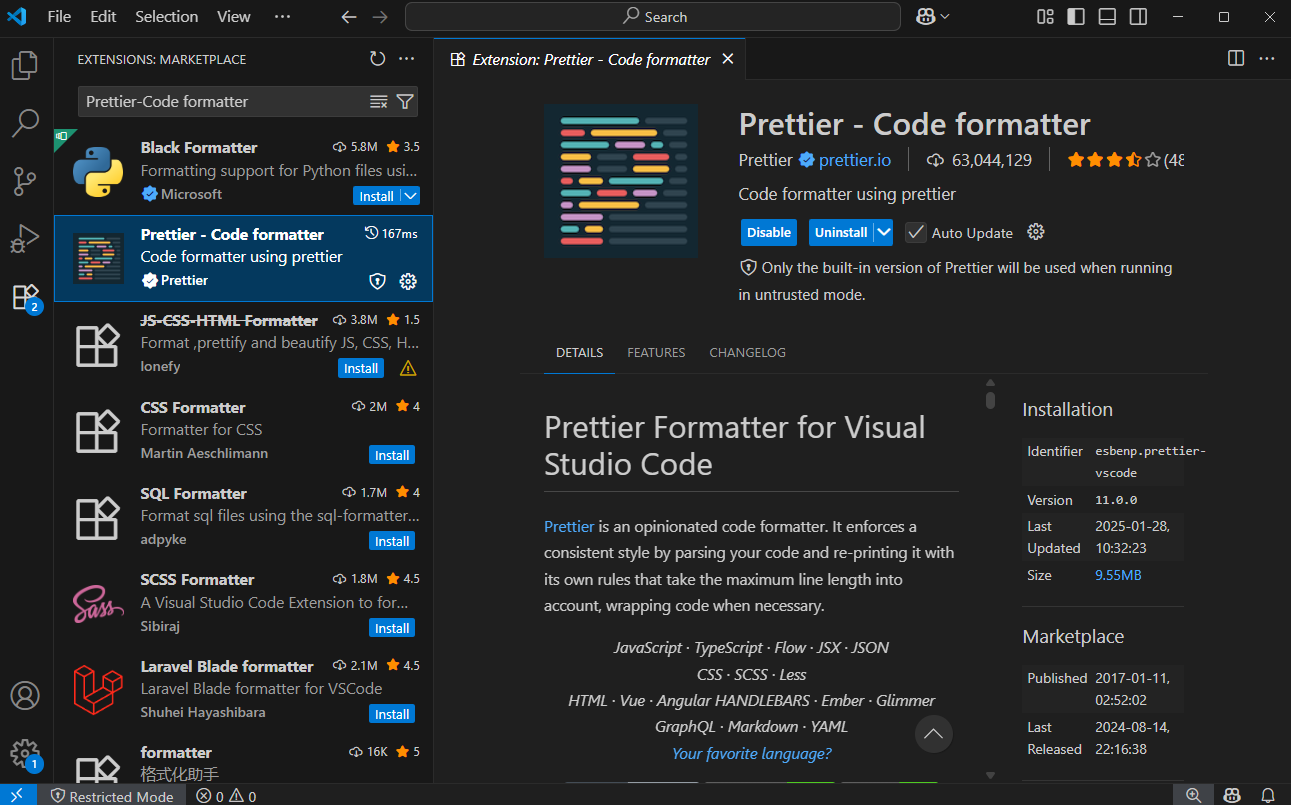Toggle the primary side bar layout button
Viewport: 1291px width, 805px height.
click(1076, 17)
